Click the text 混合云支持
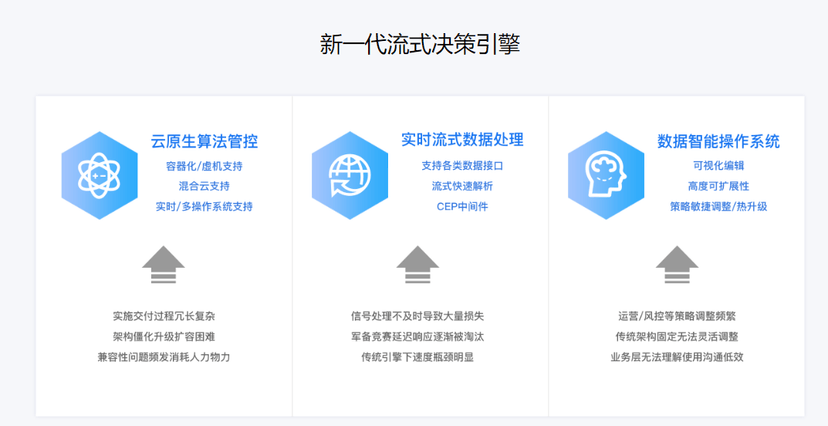 pos(204,186)
